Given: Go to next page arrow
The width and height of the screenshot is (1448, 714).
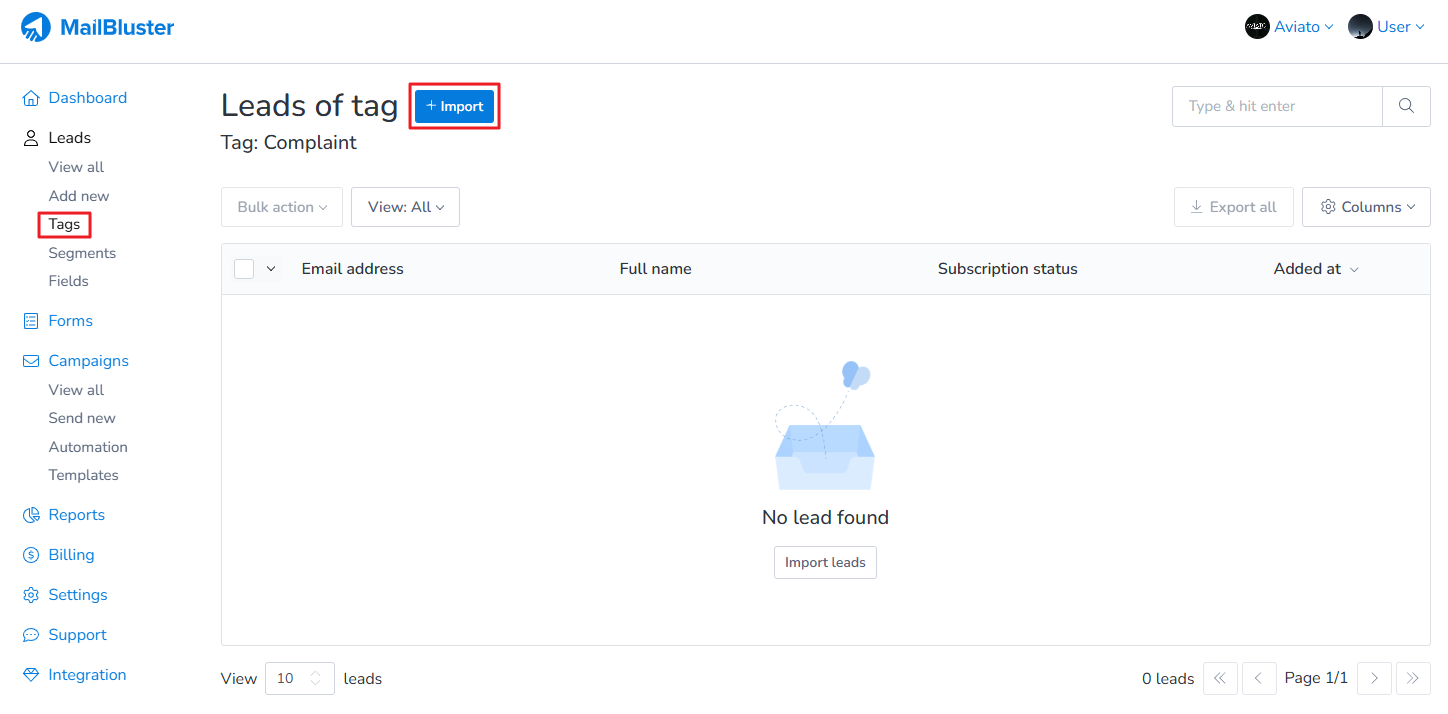Looking at the screenshot, I should coord(1374,678).
